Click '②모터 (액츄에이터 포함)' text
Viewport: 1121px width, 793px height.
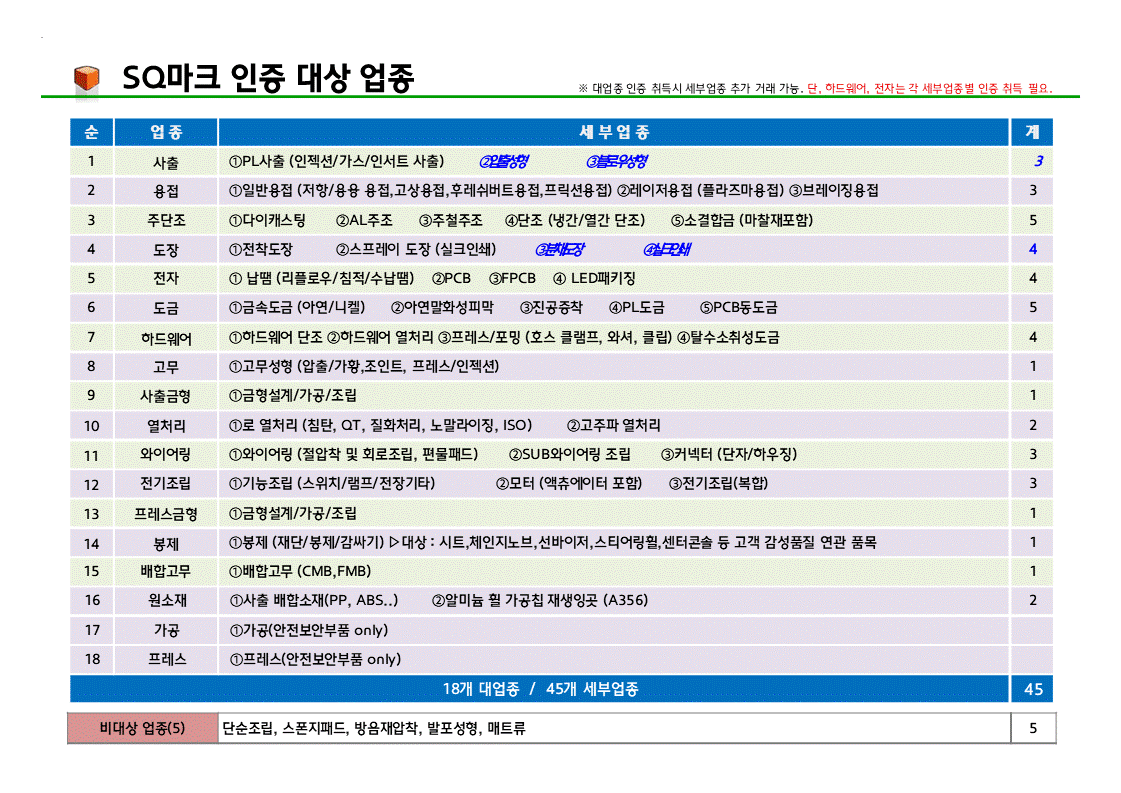point(569,483)
